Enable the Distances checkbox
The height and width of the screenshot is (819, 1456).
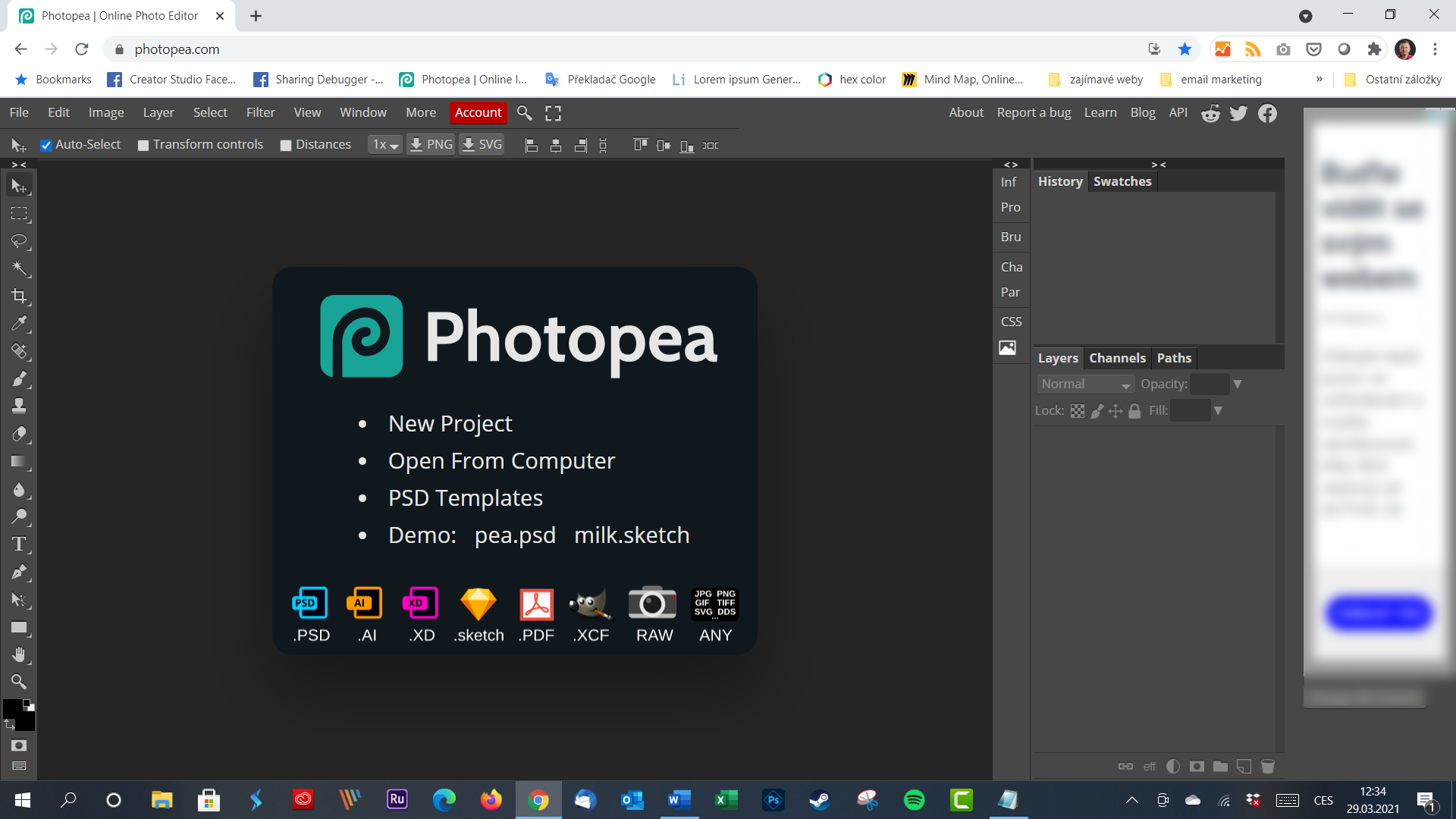pyautogui.click(x=286, y=145)
